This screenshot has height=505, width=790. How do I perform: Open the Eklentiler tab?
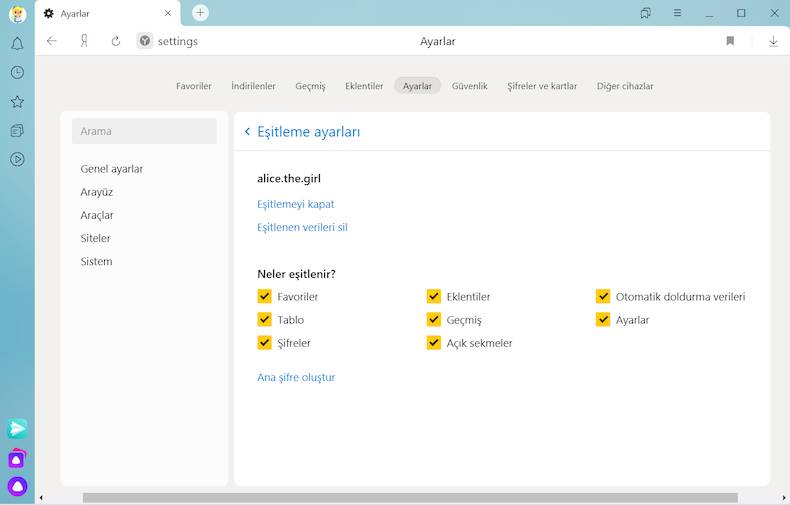coord(364,86)
